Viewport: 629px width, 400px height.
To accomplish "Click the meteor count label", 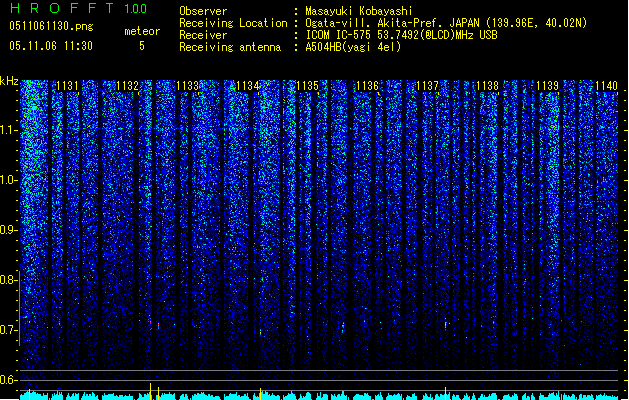I will click(x=142, y=31).
